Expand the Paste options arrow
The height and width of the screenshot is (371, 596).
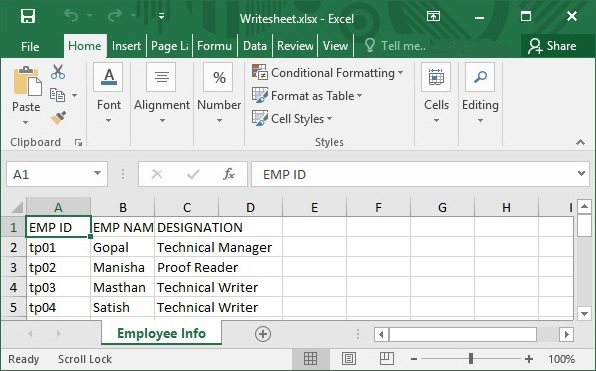pos(25,122)
